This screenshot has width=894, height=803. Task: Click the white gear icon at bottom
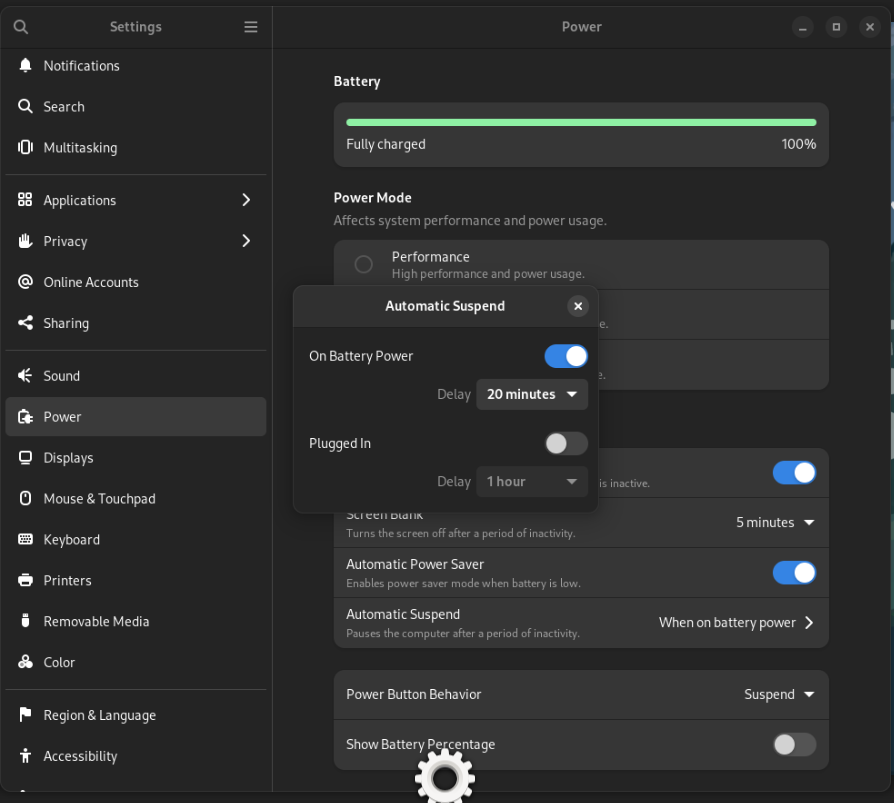pyautogui.click(x=445, y=777)
